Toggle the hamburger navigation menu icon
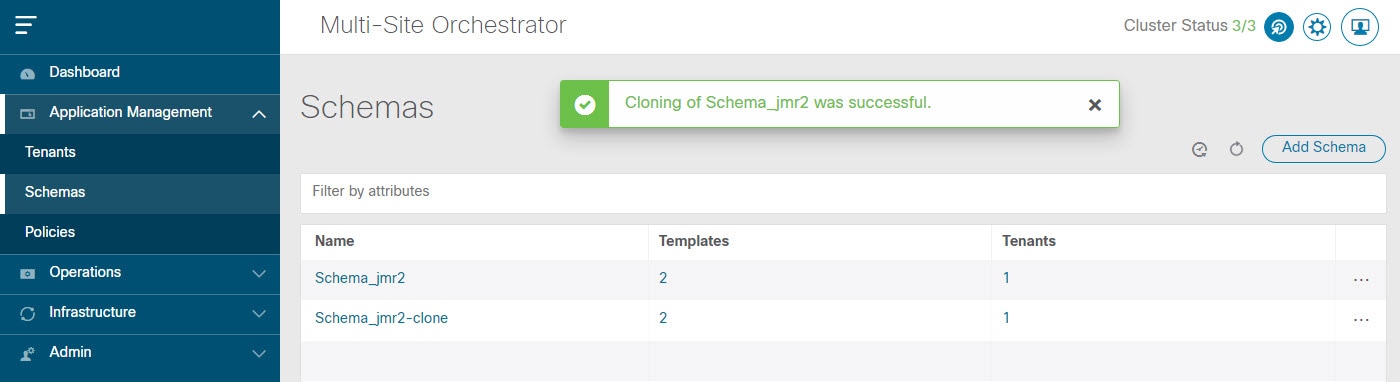Screen dimensions: 1400x382 (x=26, y=26)
